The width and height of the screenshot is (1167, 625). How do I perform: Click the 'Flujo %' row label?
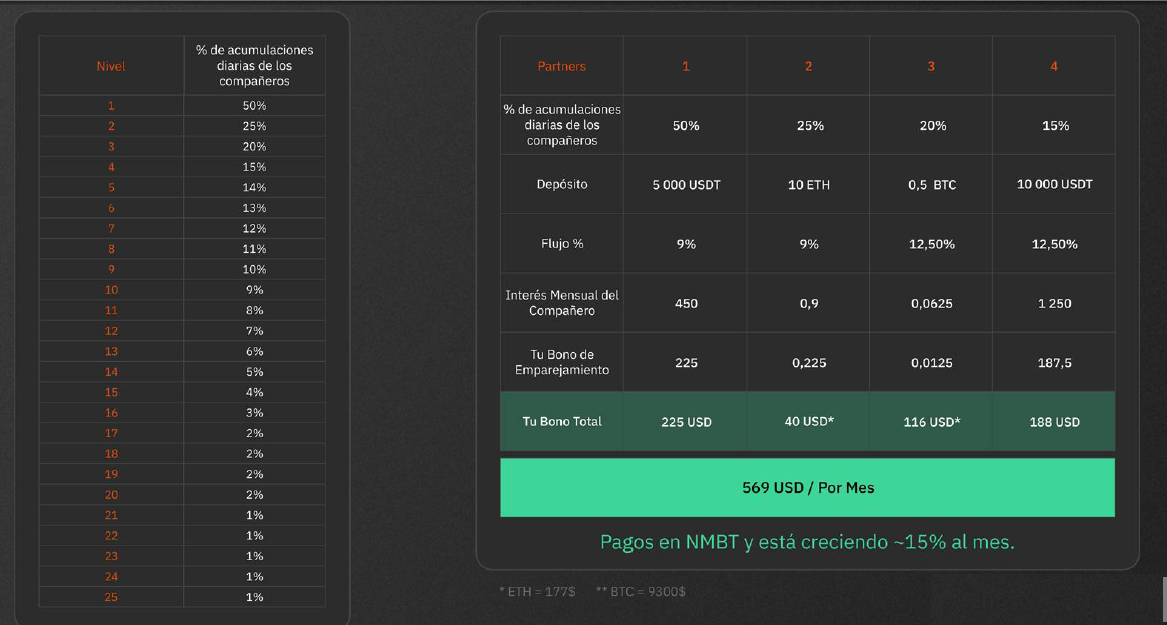562,243
